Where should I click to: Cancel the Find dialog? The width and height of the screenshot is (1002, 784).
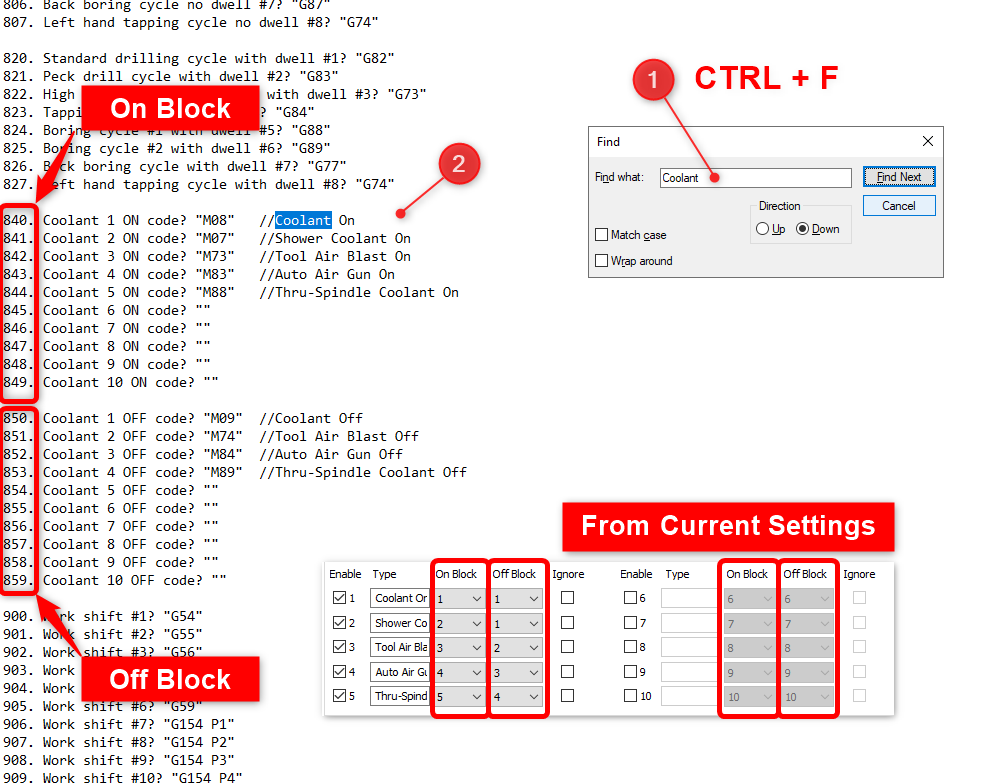coord(898,206)
